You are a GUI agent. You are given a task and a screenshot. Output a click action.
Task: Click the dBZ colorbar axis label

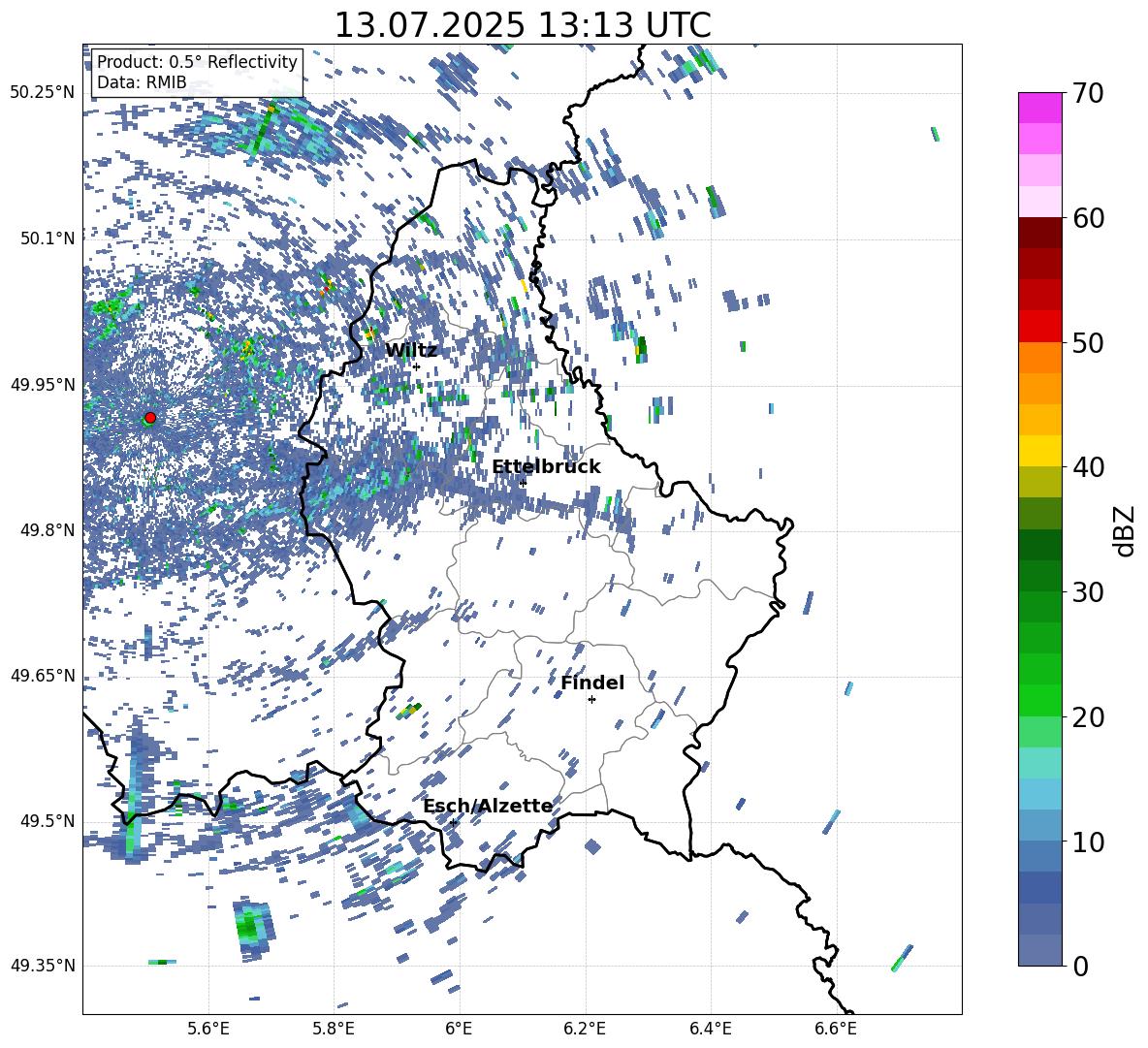[x=1126, y=530]
